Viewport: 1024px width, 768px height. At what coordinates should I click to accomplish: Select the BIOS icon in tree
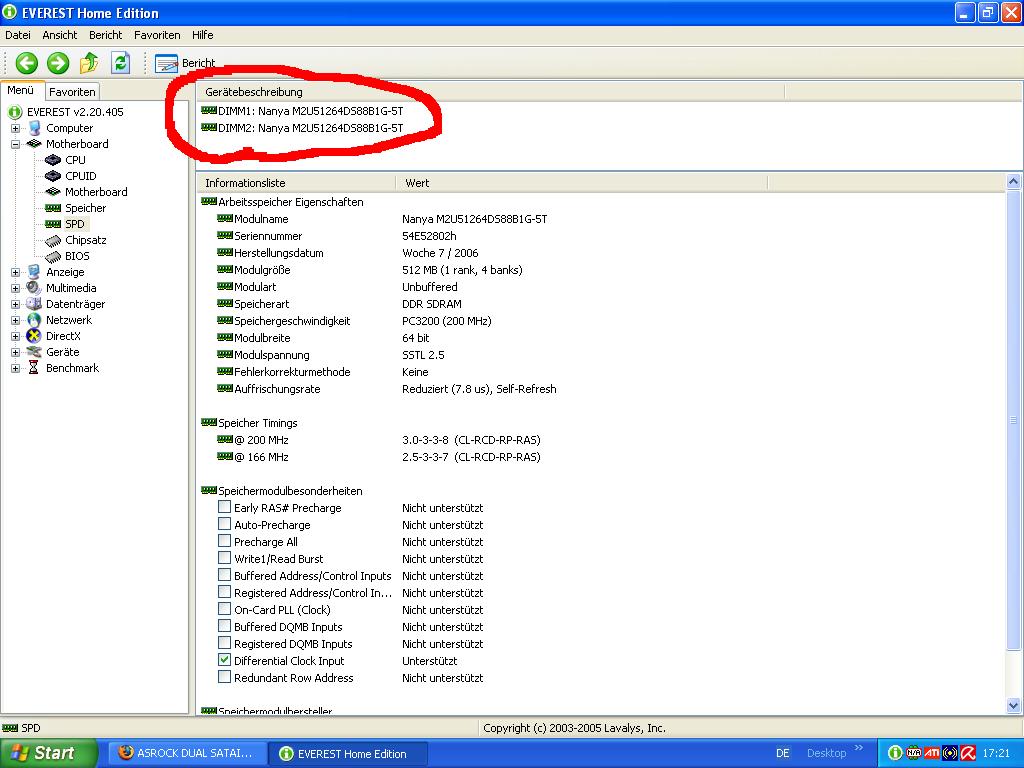pos(53,256)
